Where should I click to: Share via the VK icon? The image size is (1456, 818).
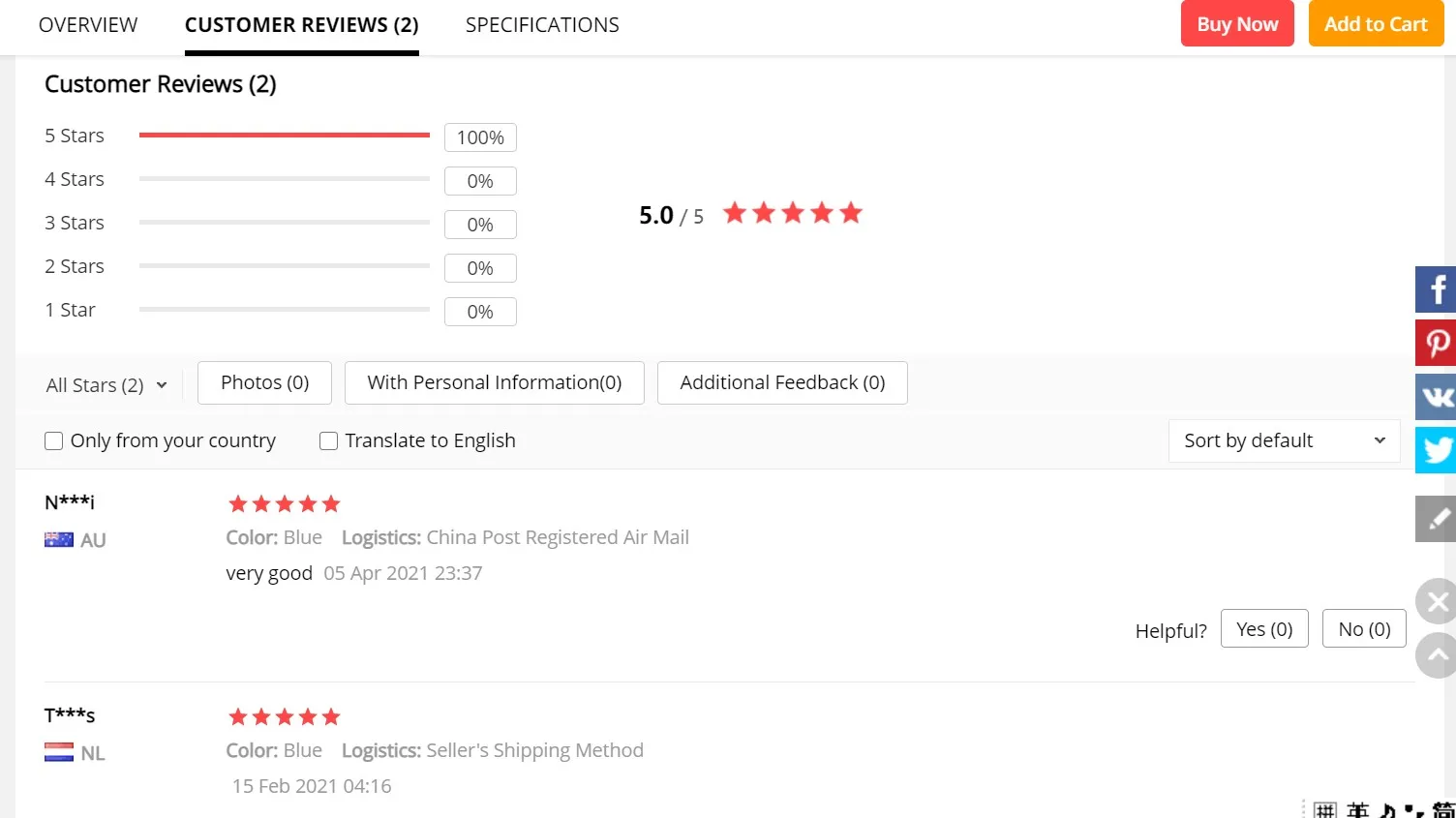pos(1437,397)
